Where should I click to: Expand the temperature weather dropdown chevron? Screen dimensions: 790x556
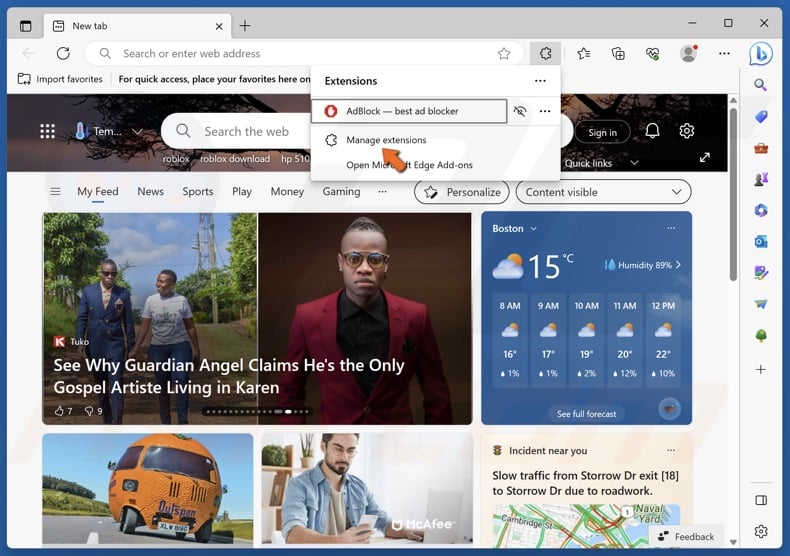coord(137,132)
